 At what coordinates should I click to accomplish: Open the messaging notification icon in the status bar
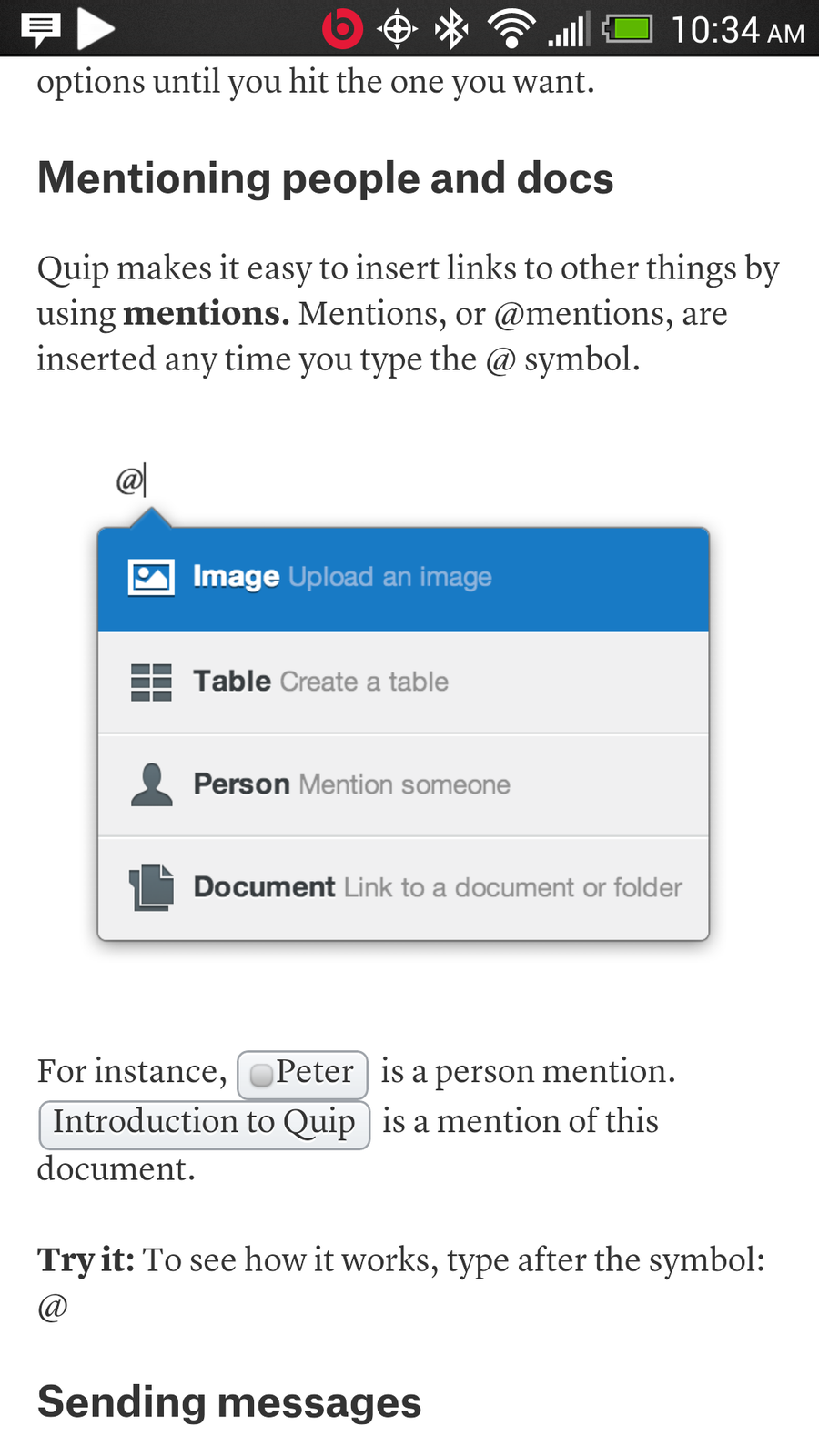(38, 27)
